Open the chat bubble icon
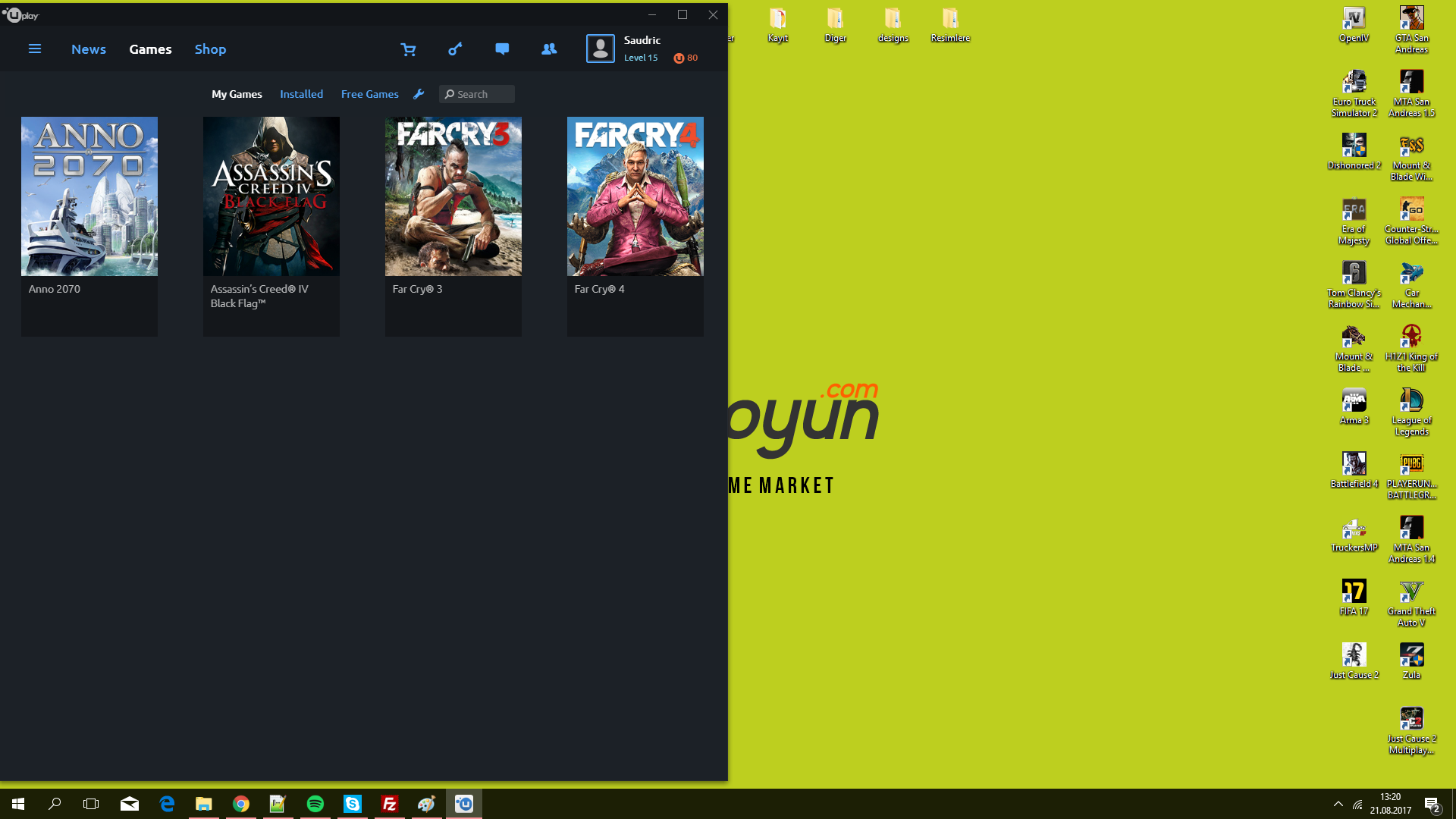1456x819 pixels. tap(502, 49)
